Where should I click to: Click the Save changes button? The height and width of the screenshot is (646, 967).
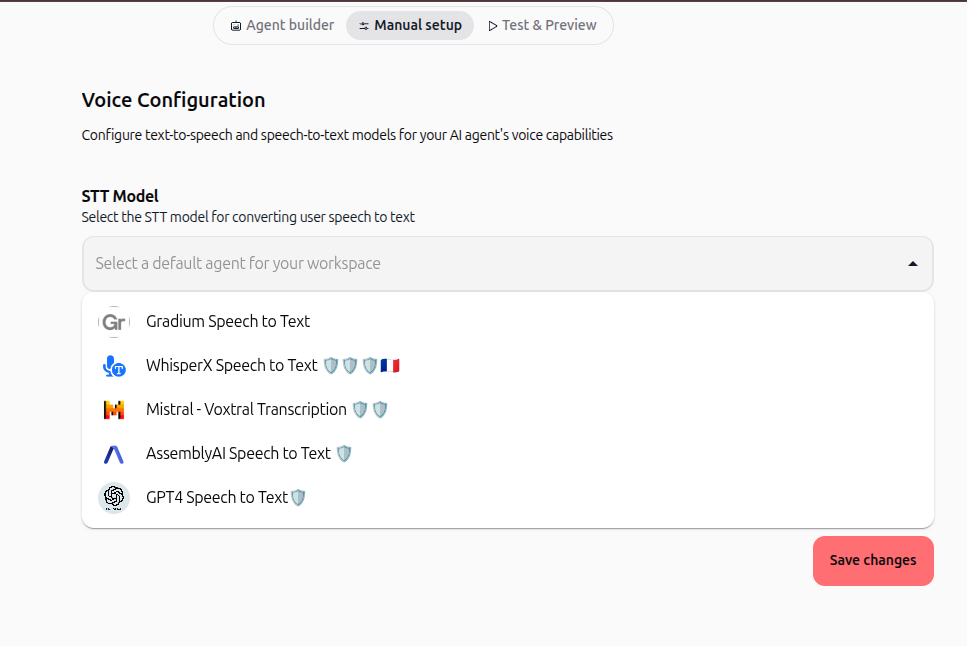[x=873, y=561]
